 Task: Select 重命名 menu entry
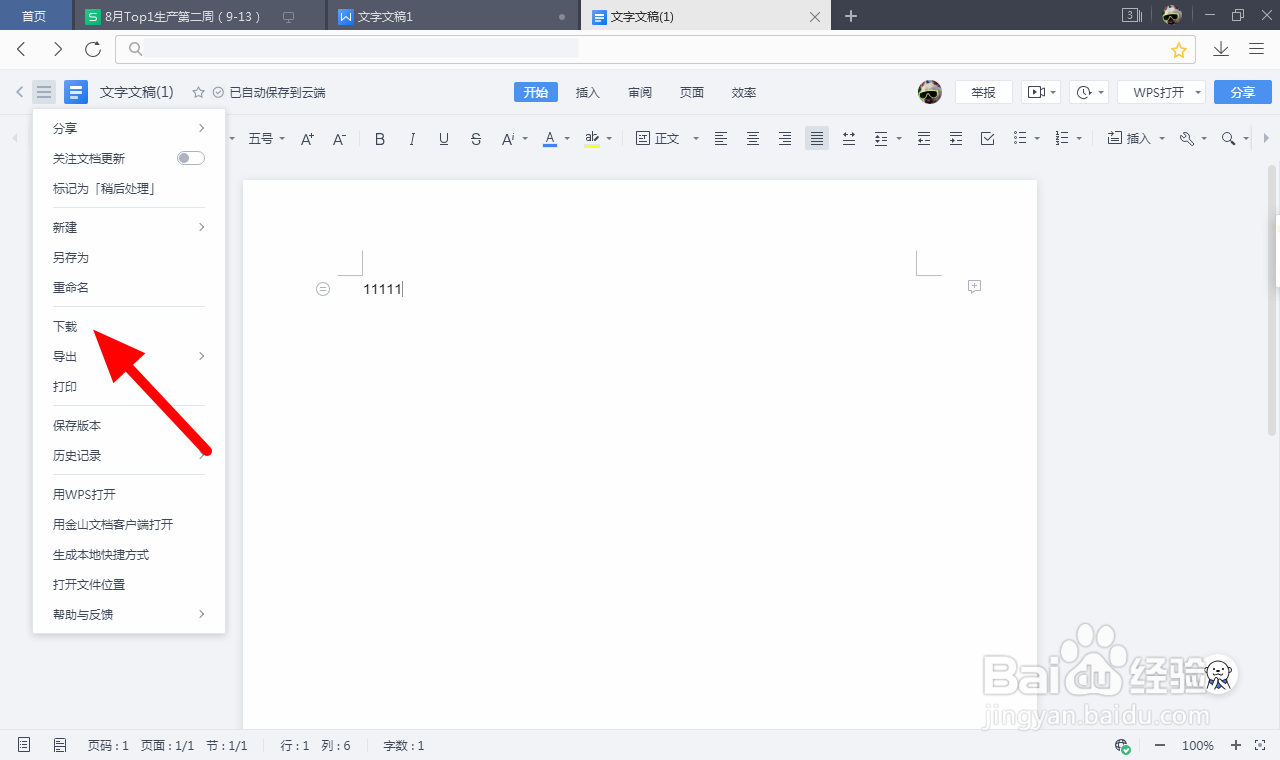[71, 287]
